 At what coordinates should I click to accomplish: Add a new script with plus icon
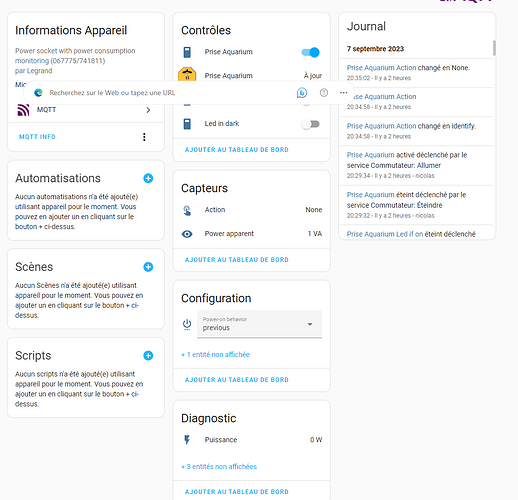click(148, 356)
